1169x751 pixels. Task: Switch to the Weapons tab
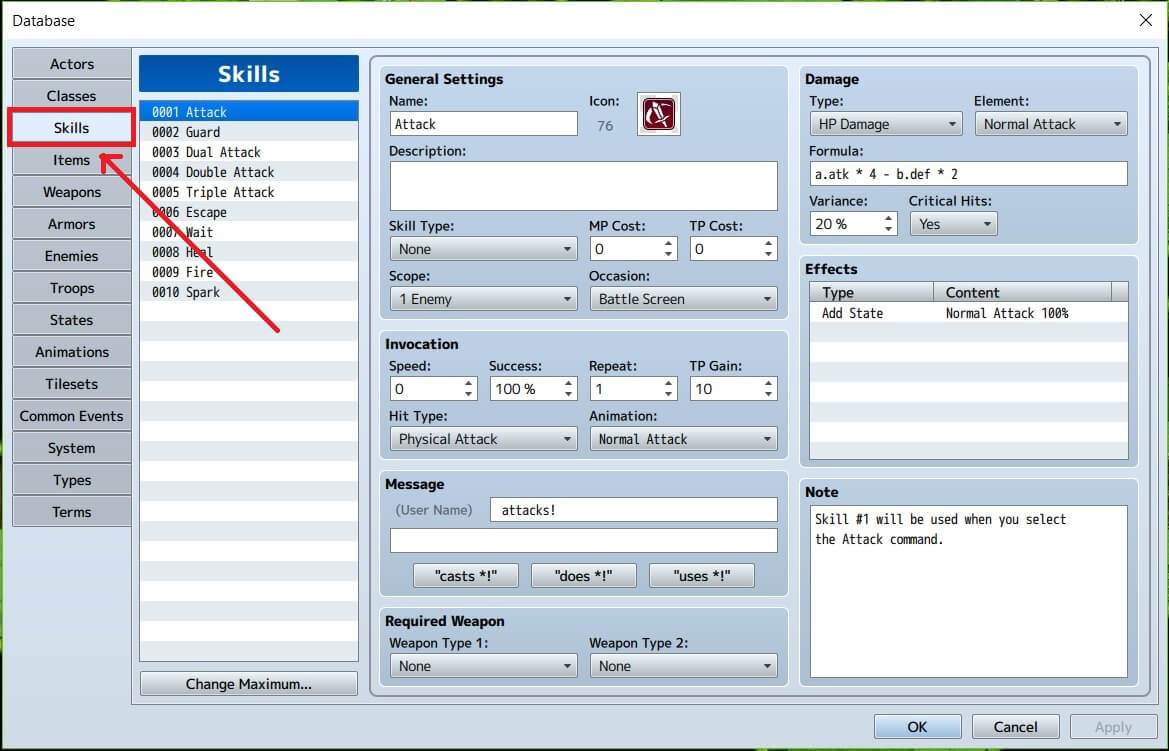[x=72, y=192]
